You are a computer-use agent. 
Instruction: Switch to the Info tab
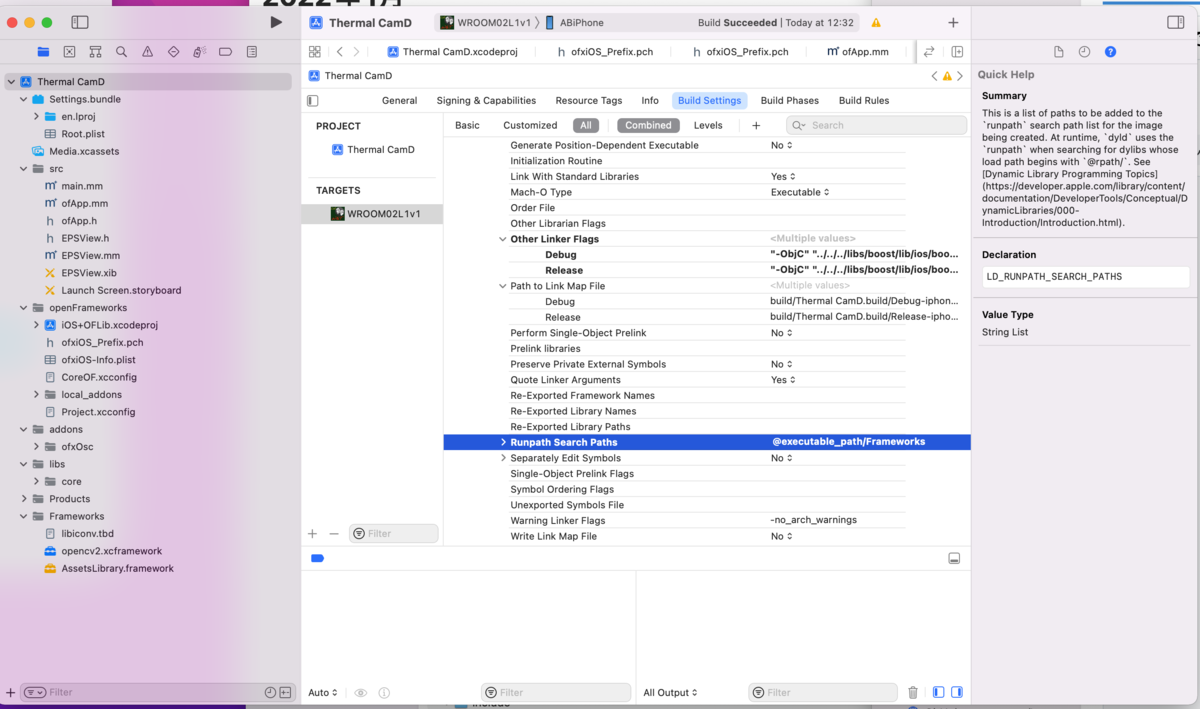pyautogui.click(x=650, y=100)
